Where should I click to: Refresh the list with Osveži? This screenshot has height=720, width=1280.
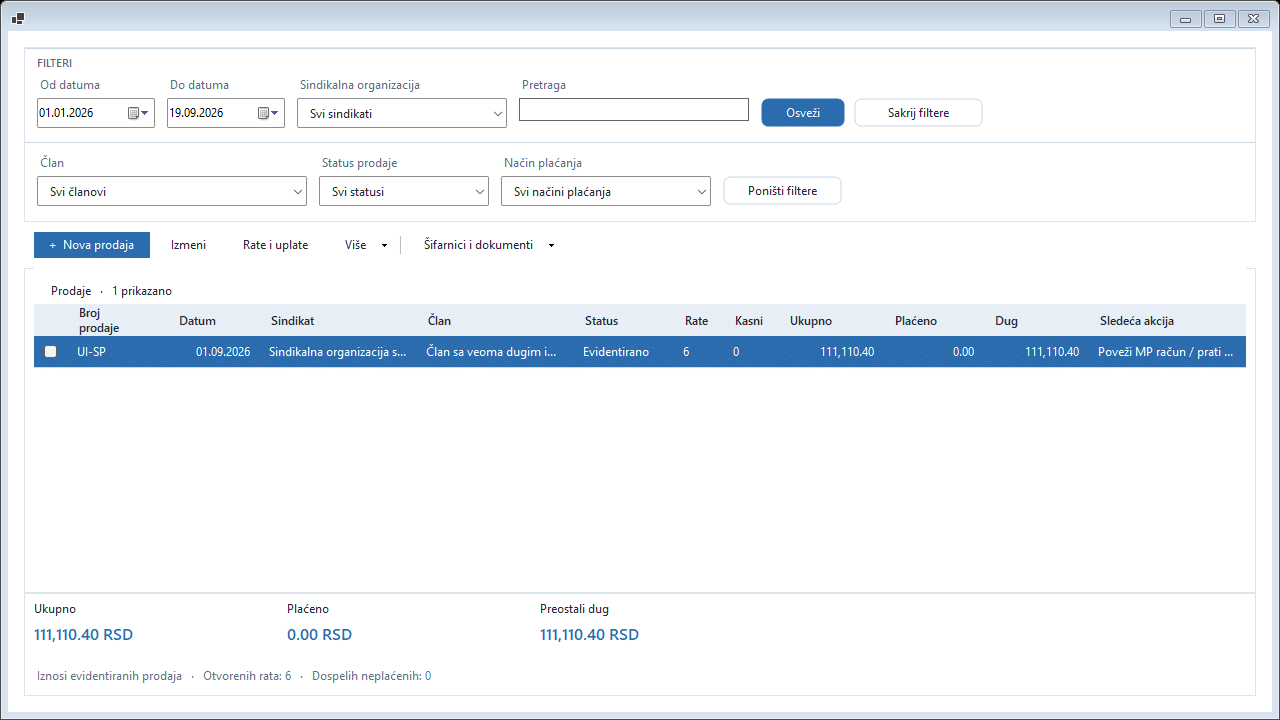(x=803, y=113)
